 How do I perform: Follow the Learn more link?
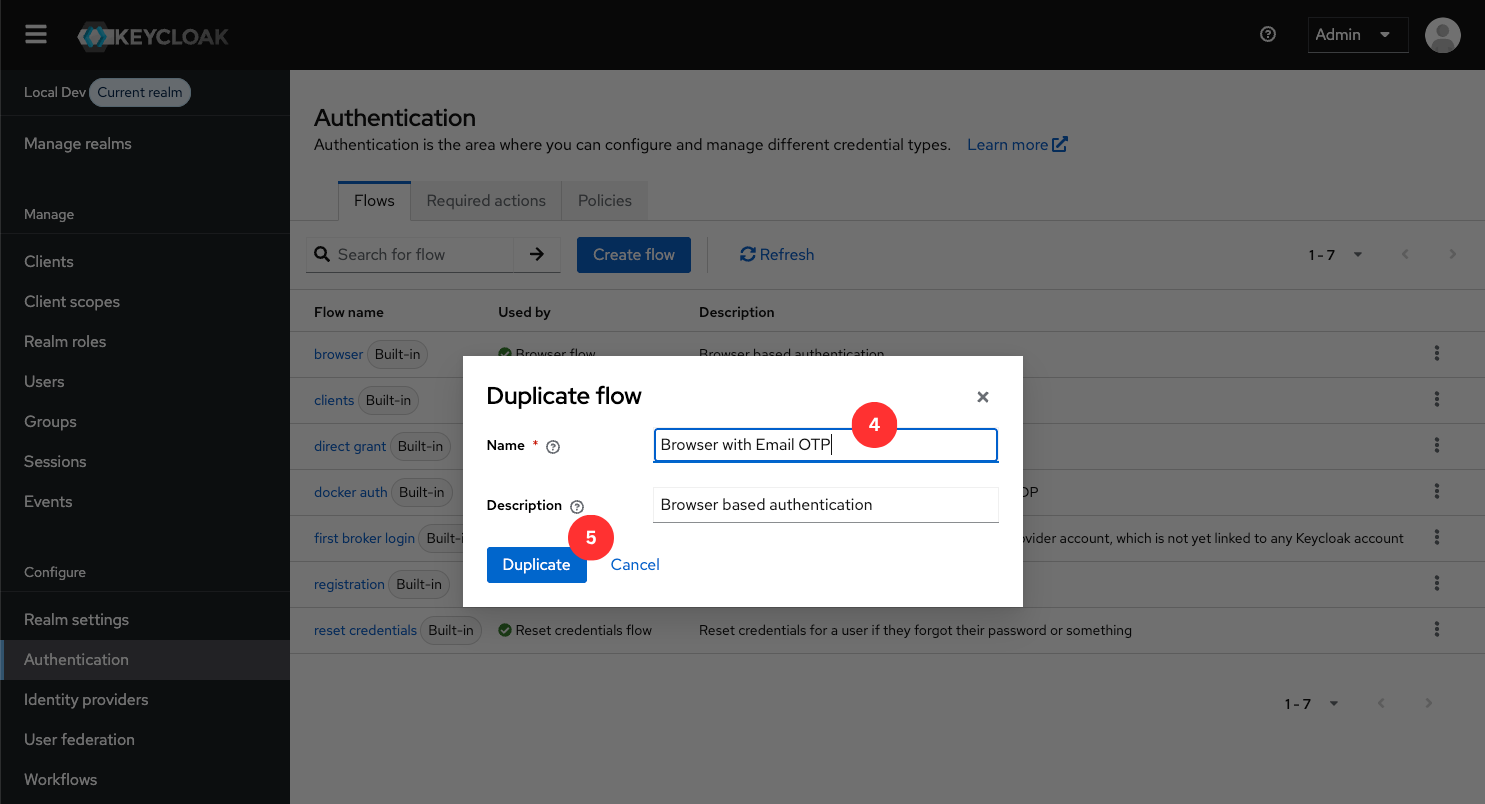(x=1017, y=144)
